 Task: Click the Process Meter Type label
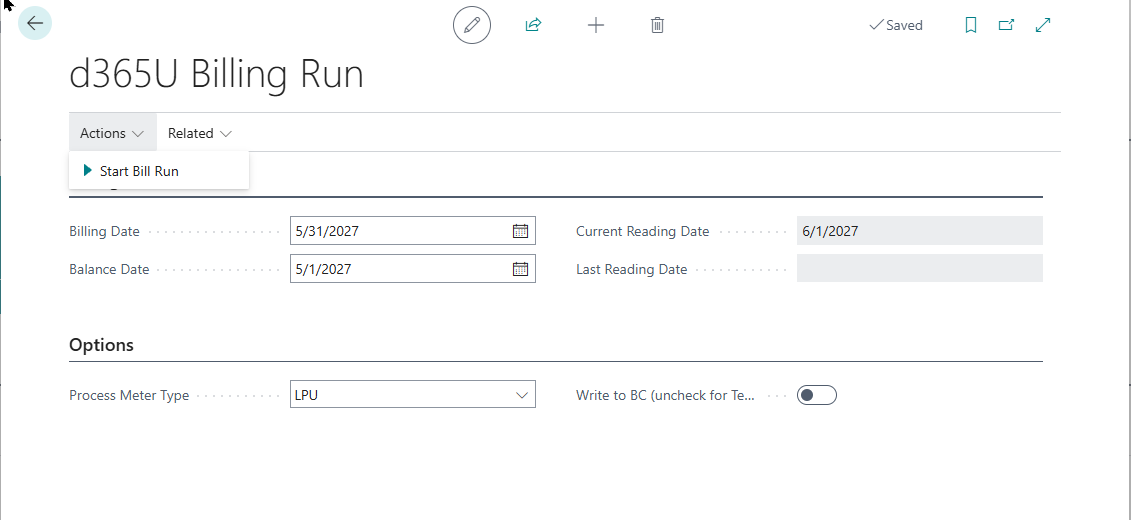click(x=129, y=395)
